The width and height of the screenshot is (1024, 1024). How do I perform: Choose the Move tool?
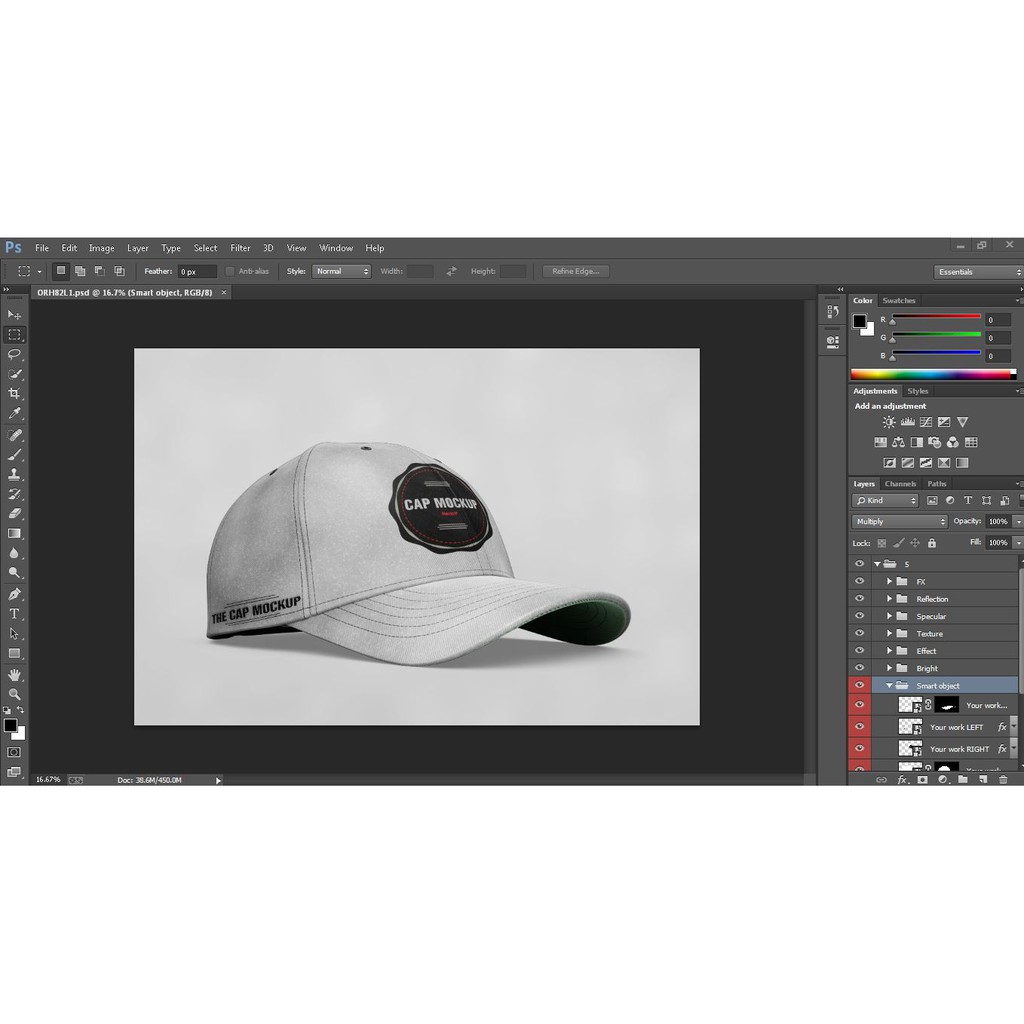point(14,315)
